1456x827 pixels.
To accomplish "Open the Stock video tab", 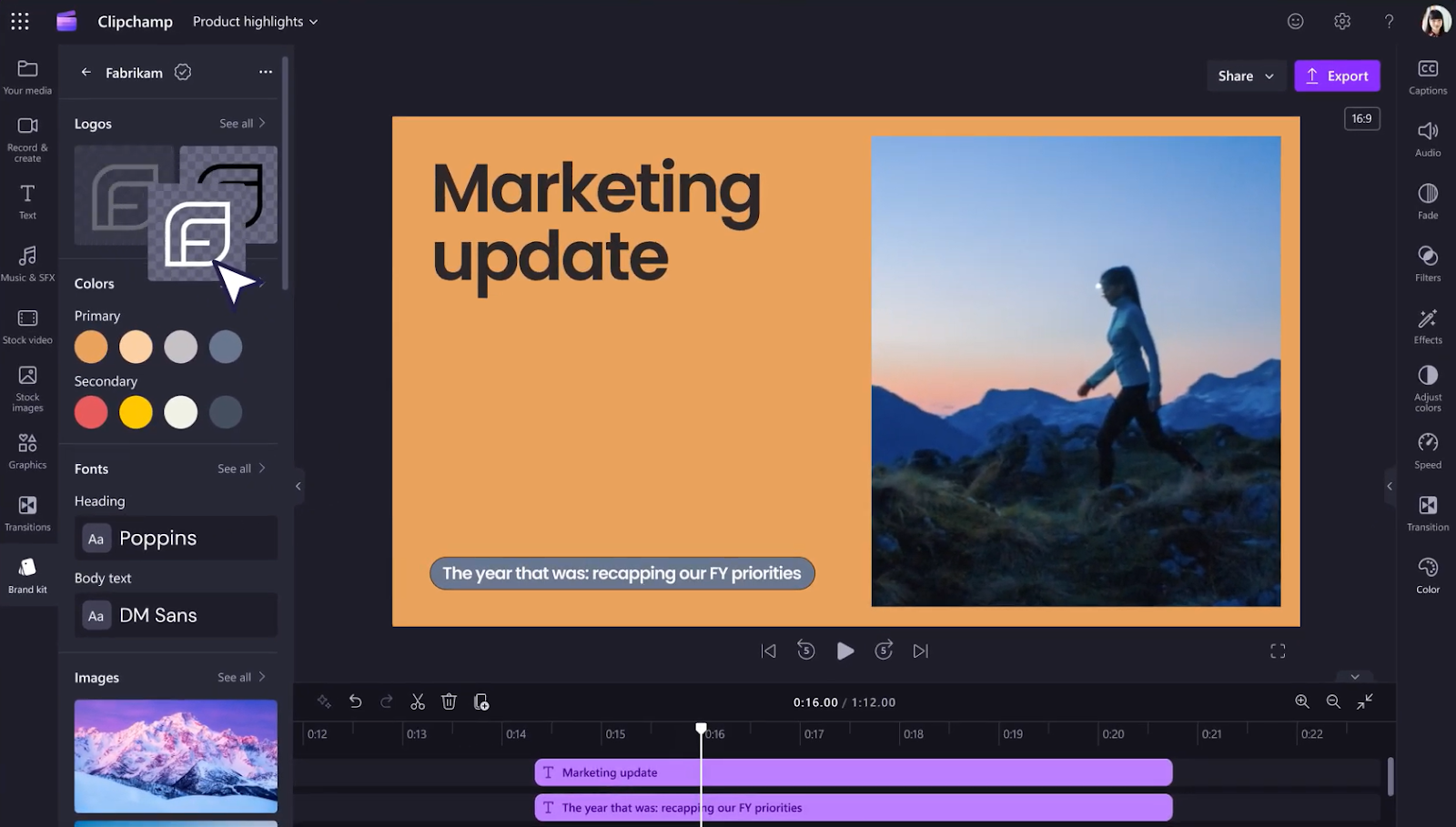I will [27, 326].
